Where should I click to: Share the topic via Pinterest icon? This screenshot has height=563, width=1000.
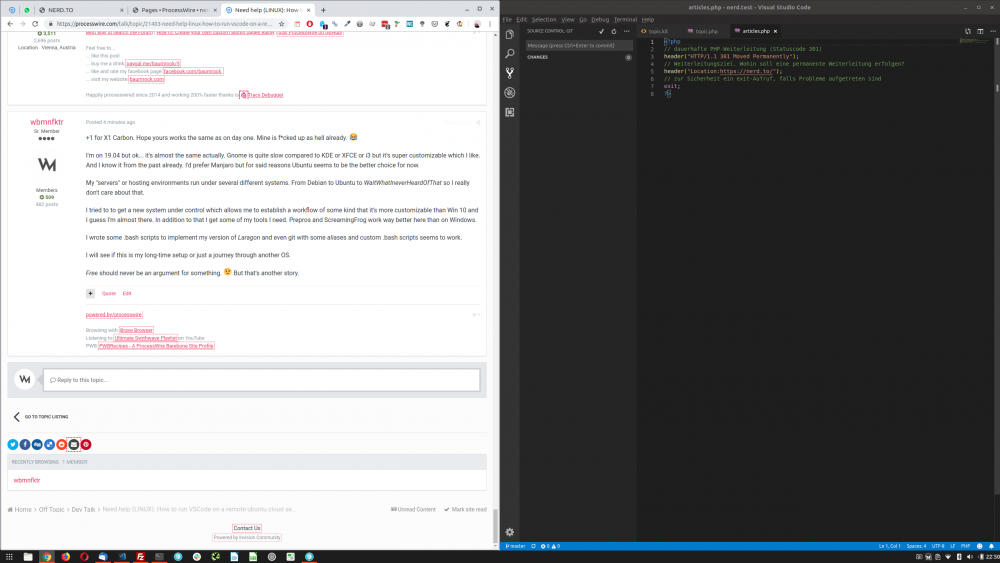pos(86,444)
